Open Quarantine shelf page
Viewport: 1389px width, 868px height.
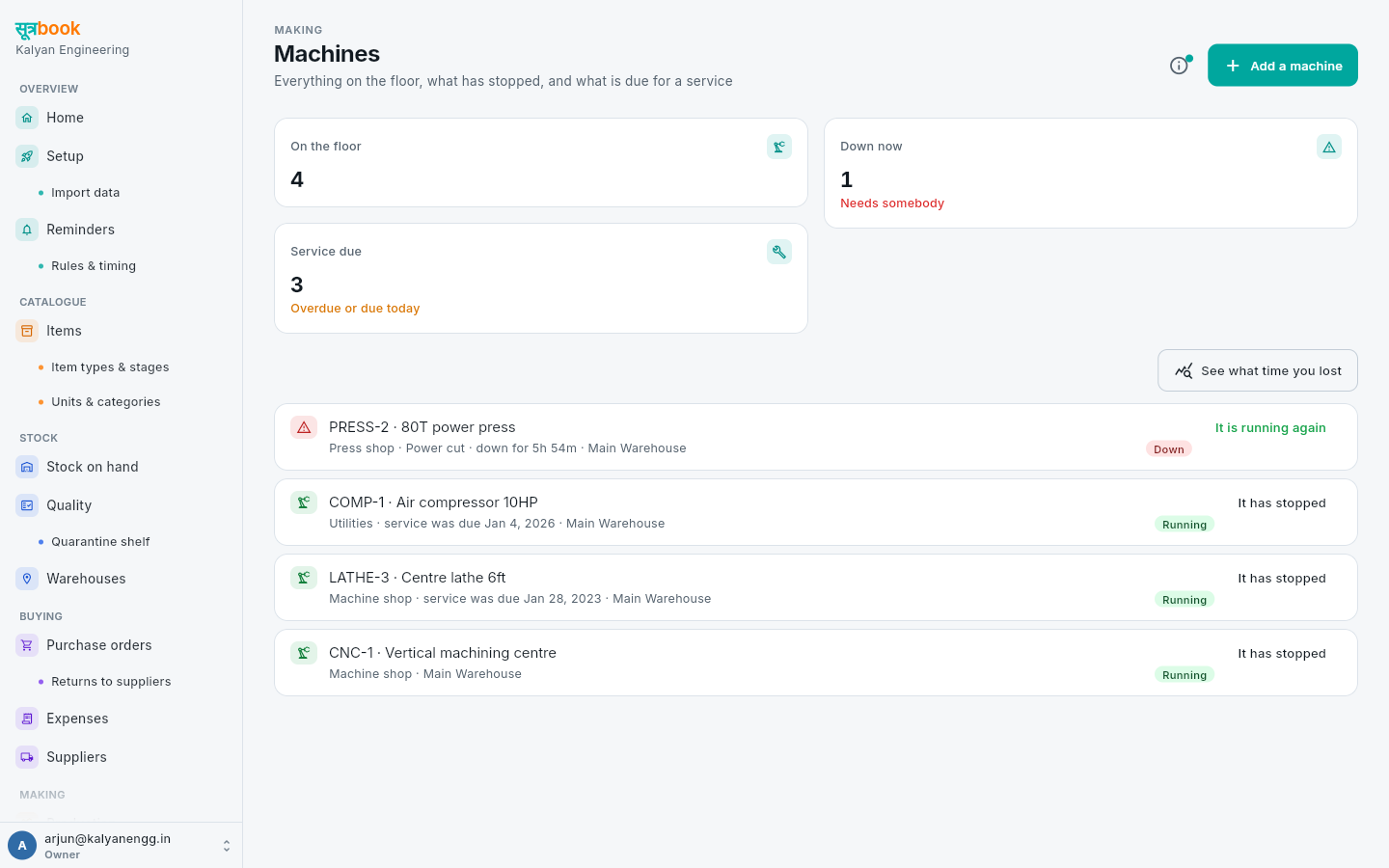100,542
